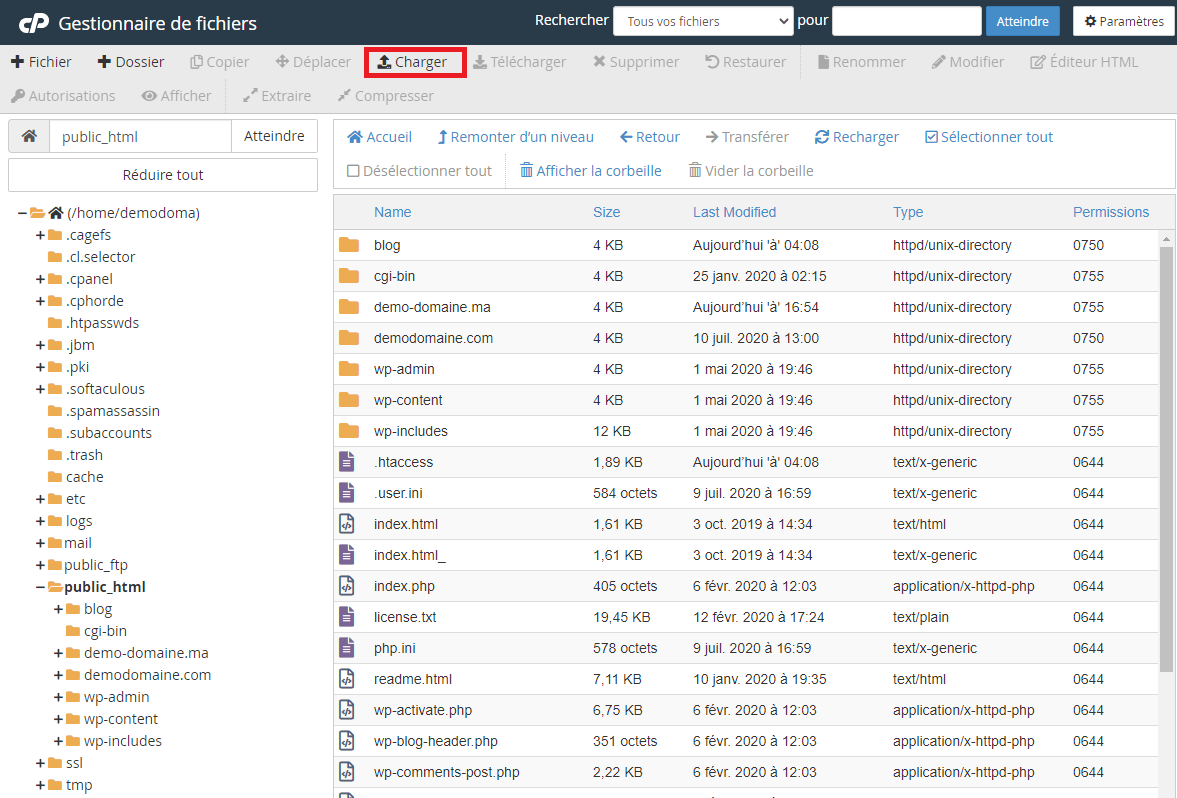Create a new folder with Dossier

click(131, 62)
